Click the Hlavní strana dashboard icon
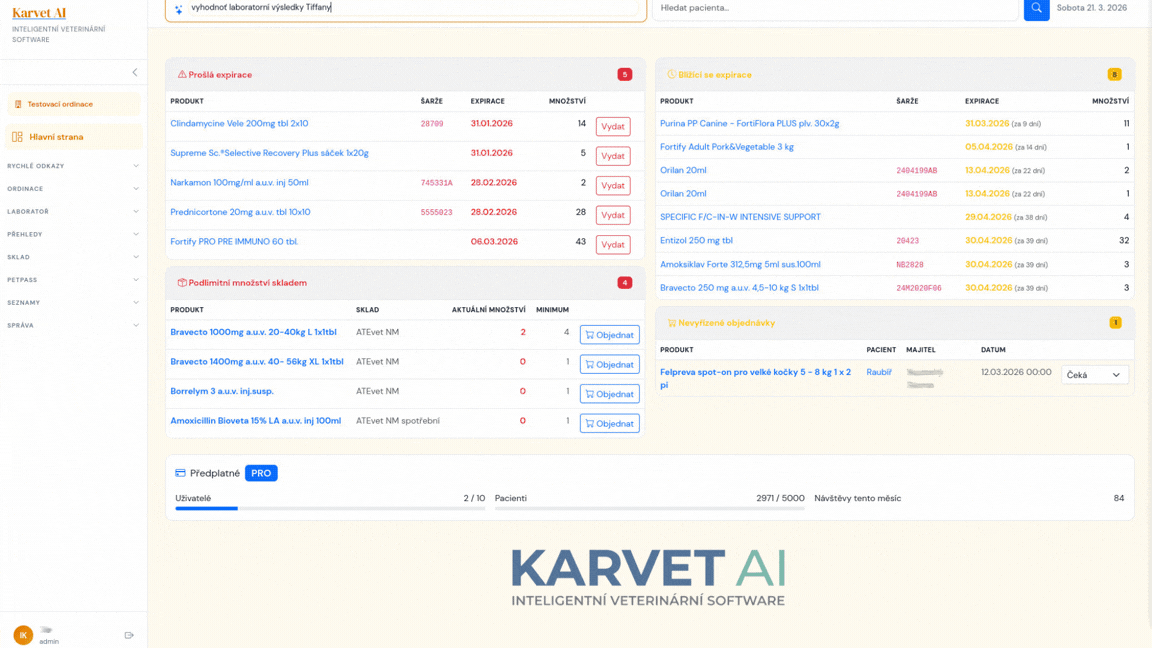This screenshot has width=1152, height=648. point(17,137)
